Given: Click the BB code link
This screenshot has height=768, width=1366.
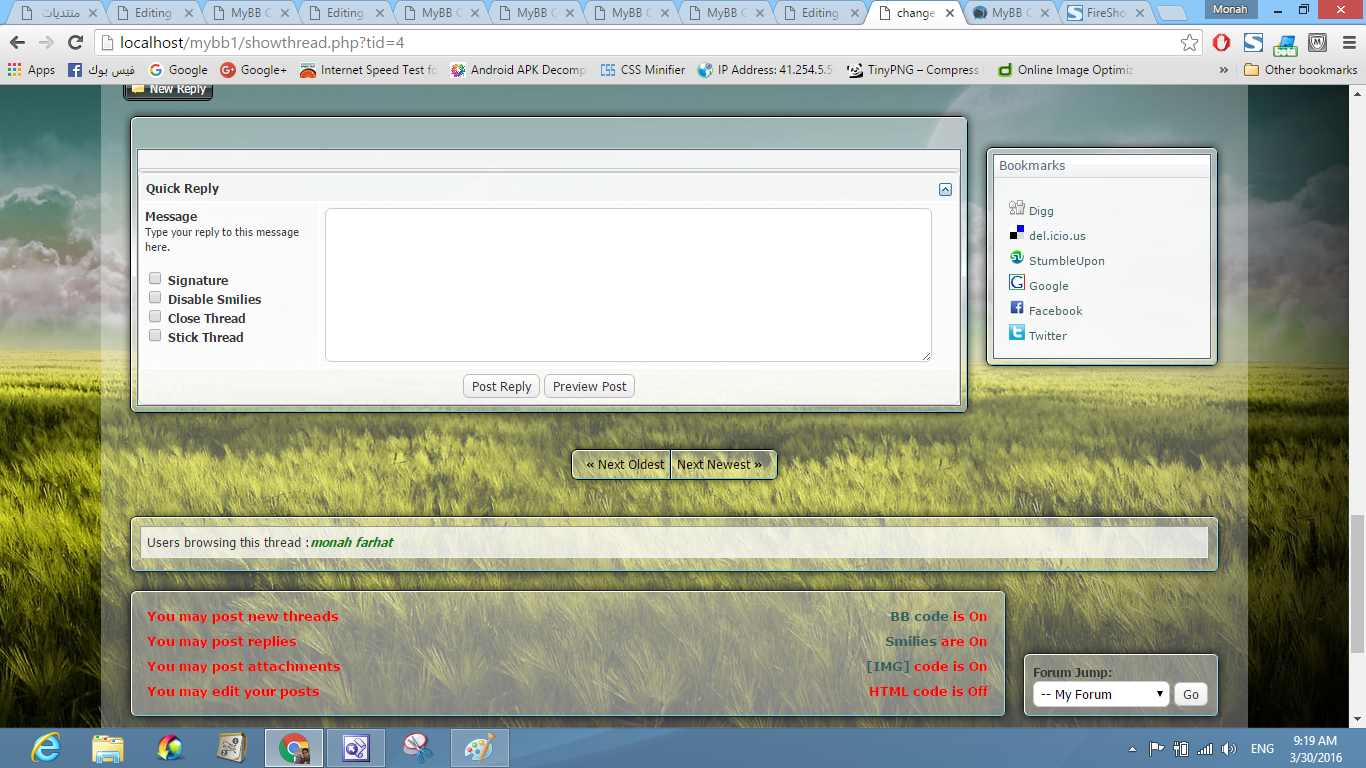Looking at the screenshot, I should (919, 617).
